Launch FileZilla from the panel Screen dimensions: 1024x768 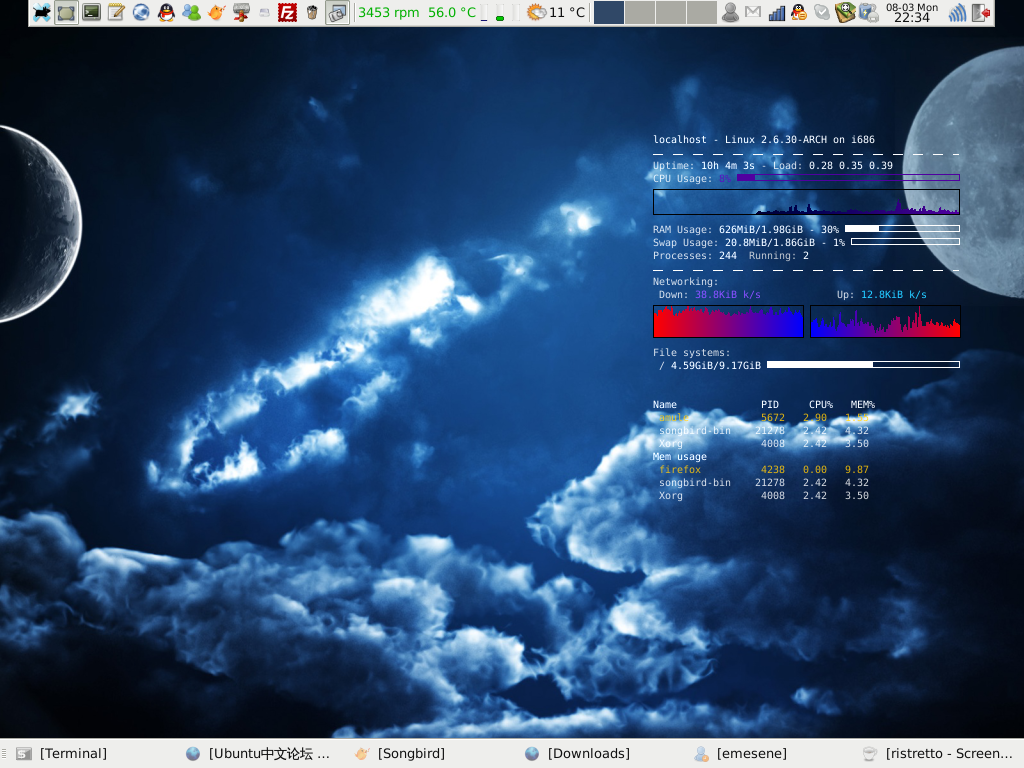click(x=287, y=12)
